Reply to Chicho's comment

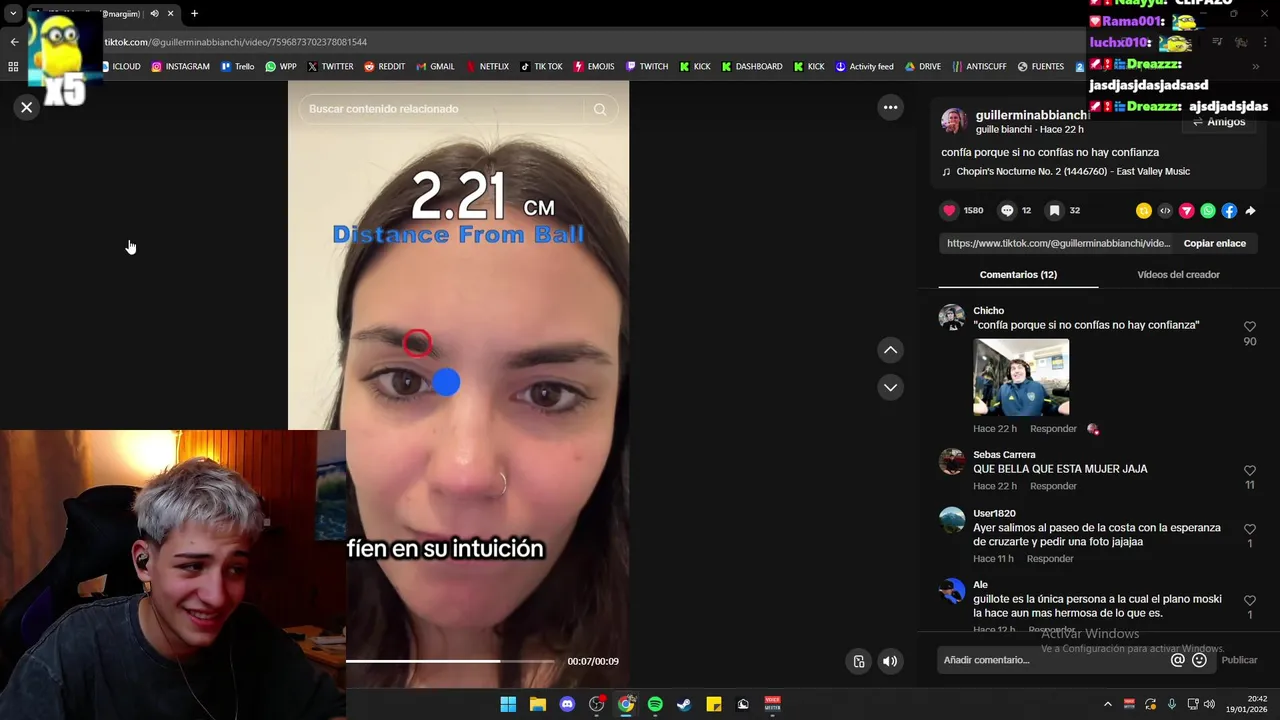pyautogui.click(x=1053, y=428)
